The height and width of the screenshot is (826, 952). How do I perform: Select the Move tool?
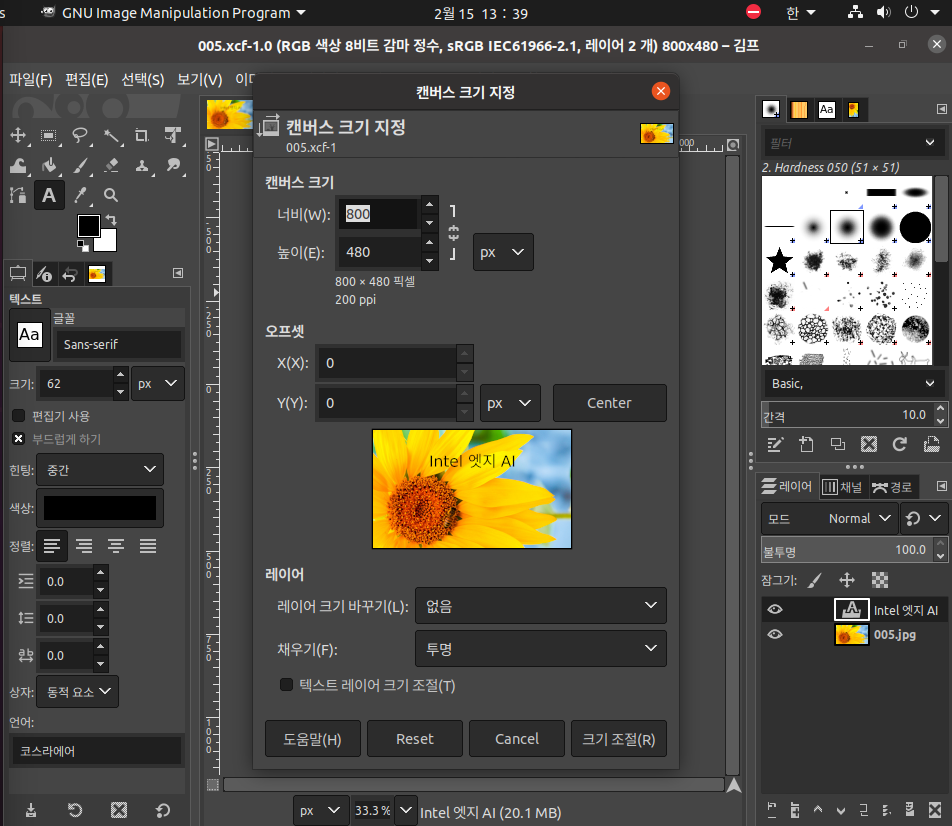click(18, 135)
